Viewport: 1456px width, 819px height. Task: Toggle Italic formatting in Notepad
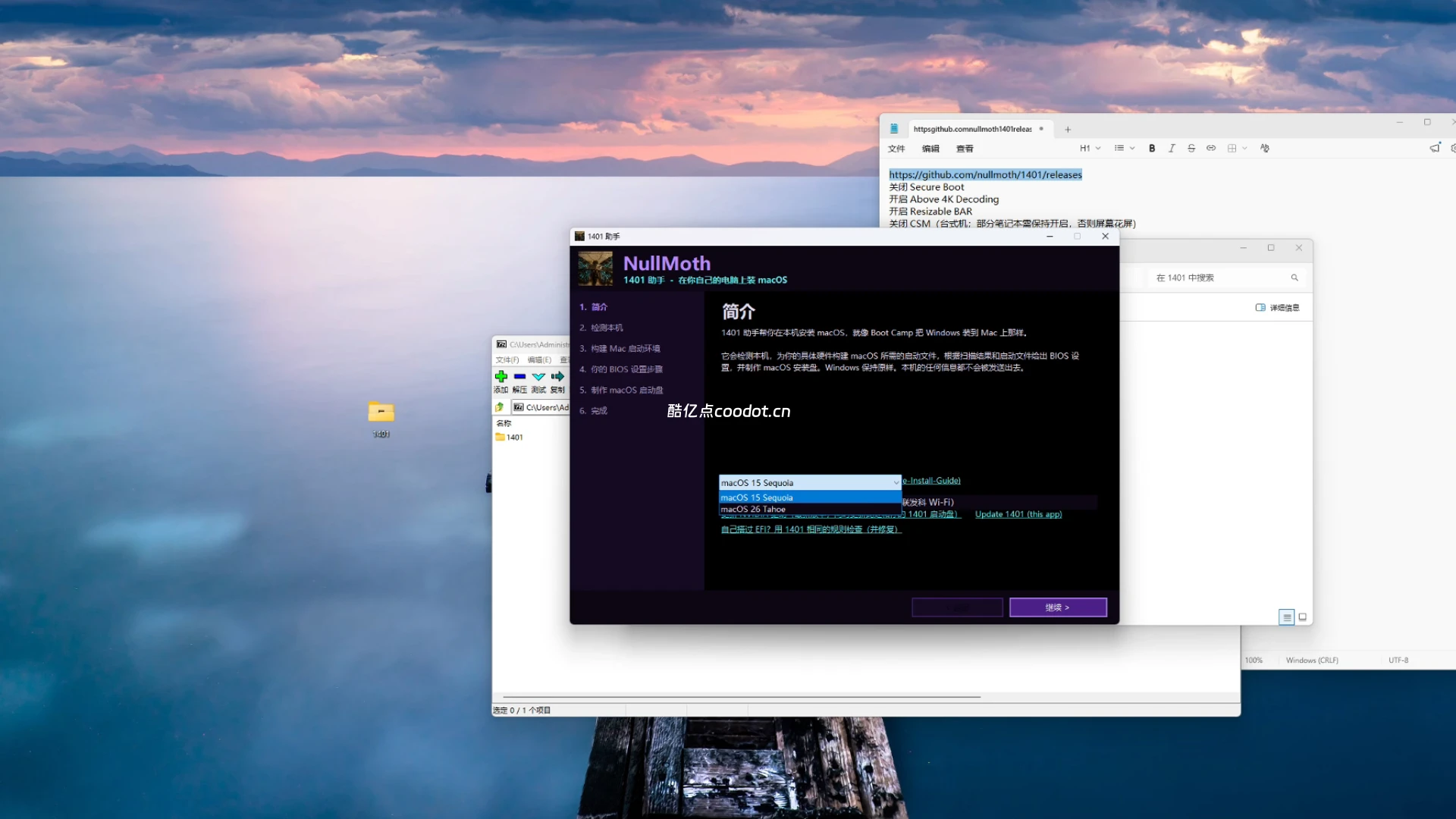tap(1172, 149)
